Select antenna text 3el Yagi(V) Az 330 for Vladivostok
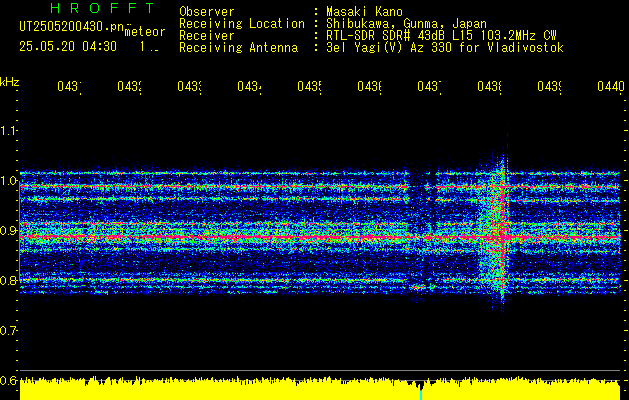This screenshot has height=400, width=629. tap(445, 48)
